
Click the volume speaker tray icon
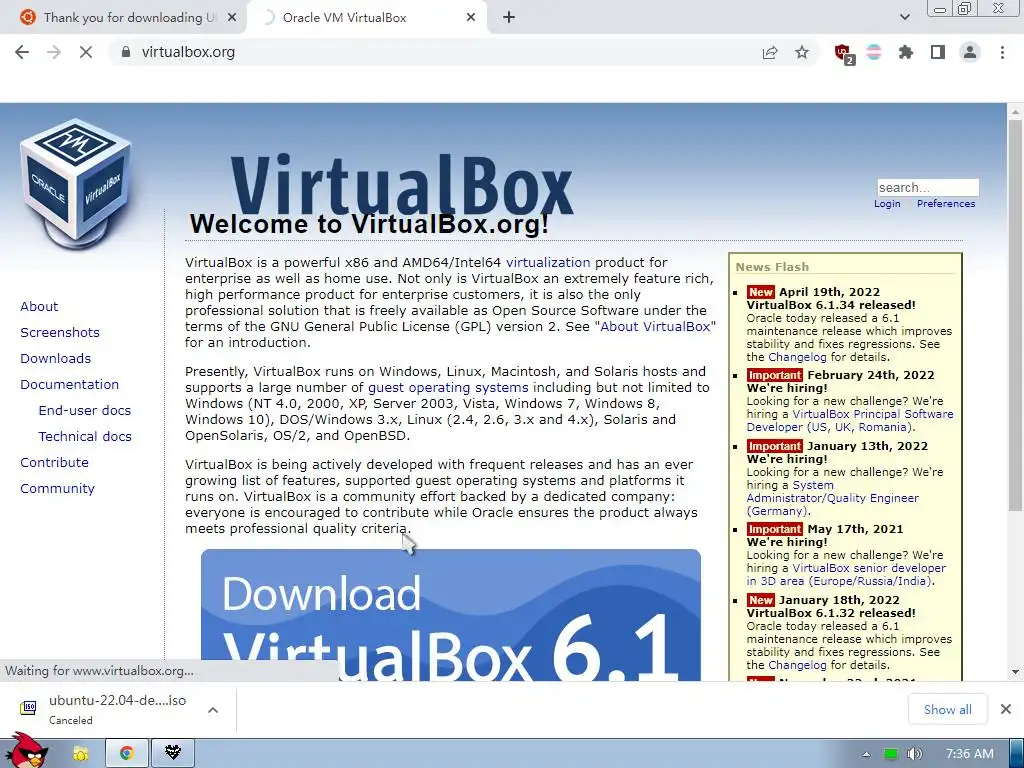coord(914,754)
